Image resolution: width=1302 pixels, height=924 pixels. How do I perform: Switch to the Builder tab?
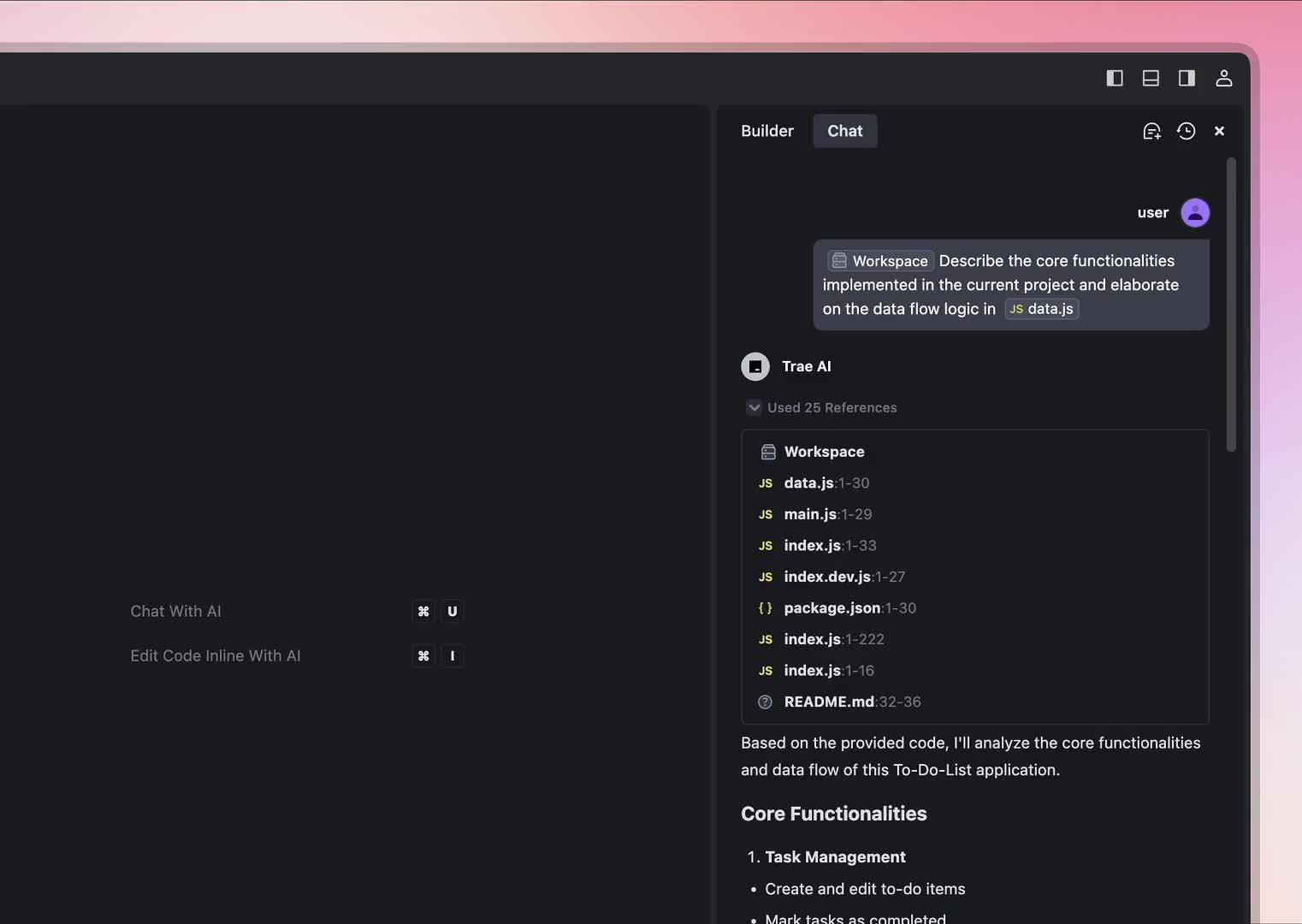(766, 131)
